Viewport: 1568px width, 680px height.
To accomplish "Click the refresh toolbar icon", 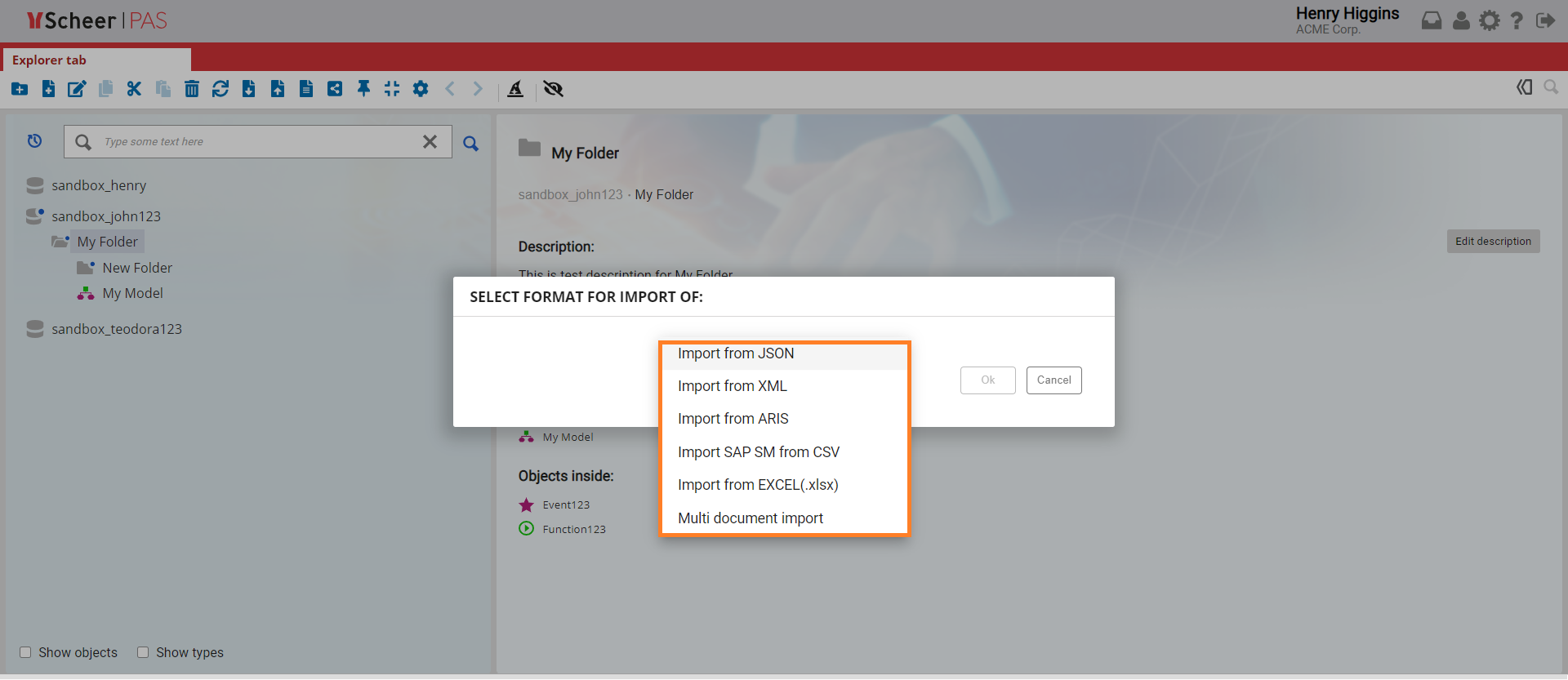I will [x=220, y=89].
